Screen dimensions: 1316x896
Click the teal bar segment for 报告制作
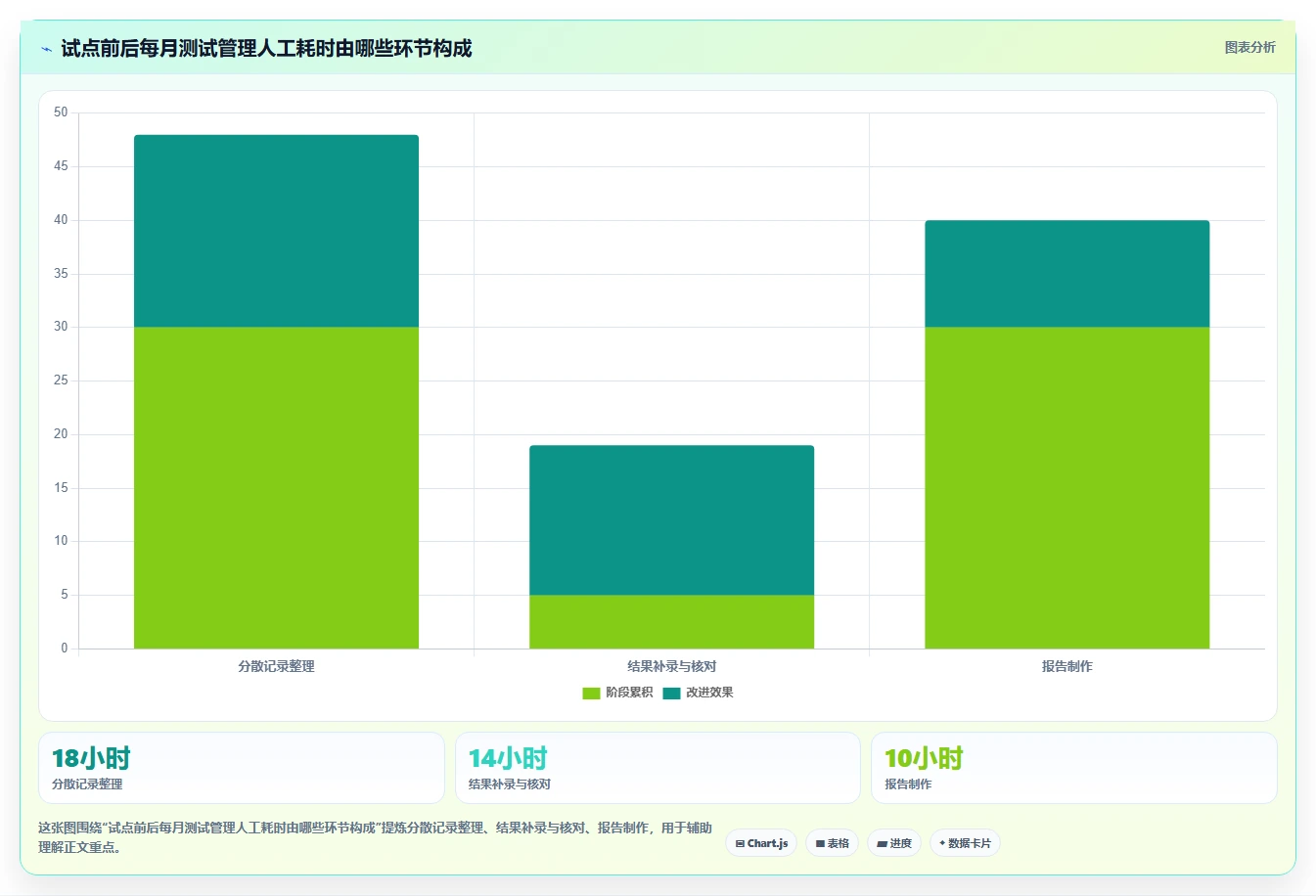[x=1066, y=274]
